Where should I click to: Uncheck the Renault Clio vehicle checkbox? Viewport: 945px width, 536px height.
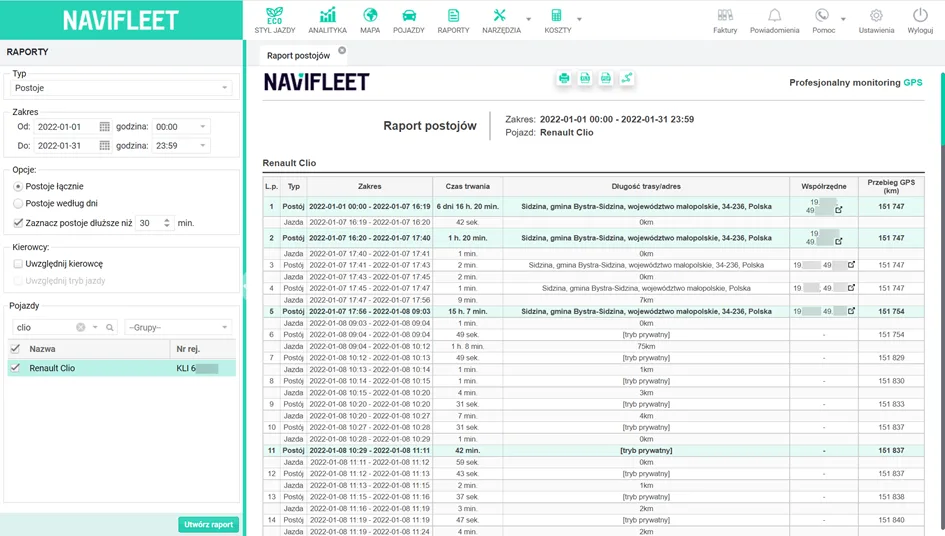coord(15,368)
